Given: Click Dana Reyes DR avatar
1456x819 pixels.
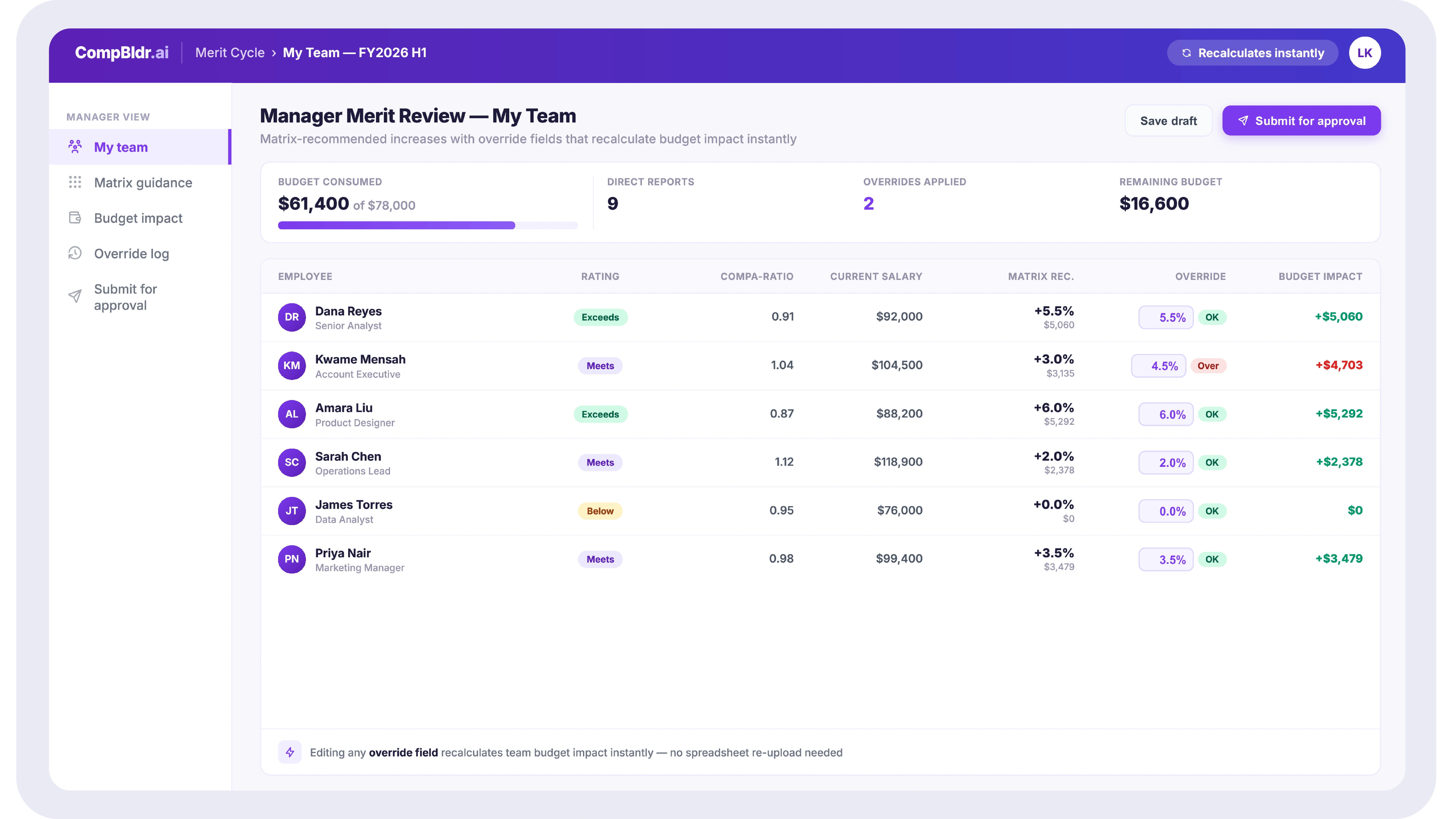Looking at the screenshot, I should click(292, 317).
